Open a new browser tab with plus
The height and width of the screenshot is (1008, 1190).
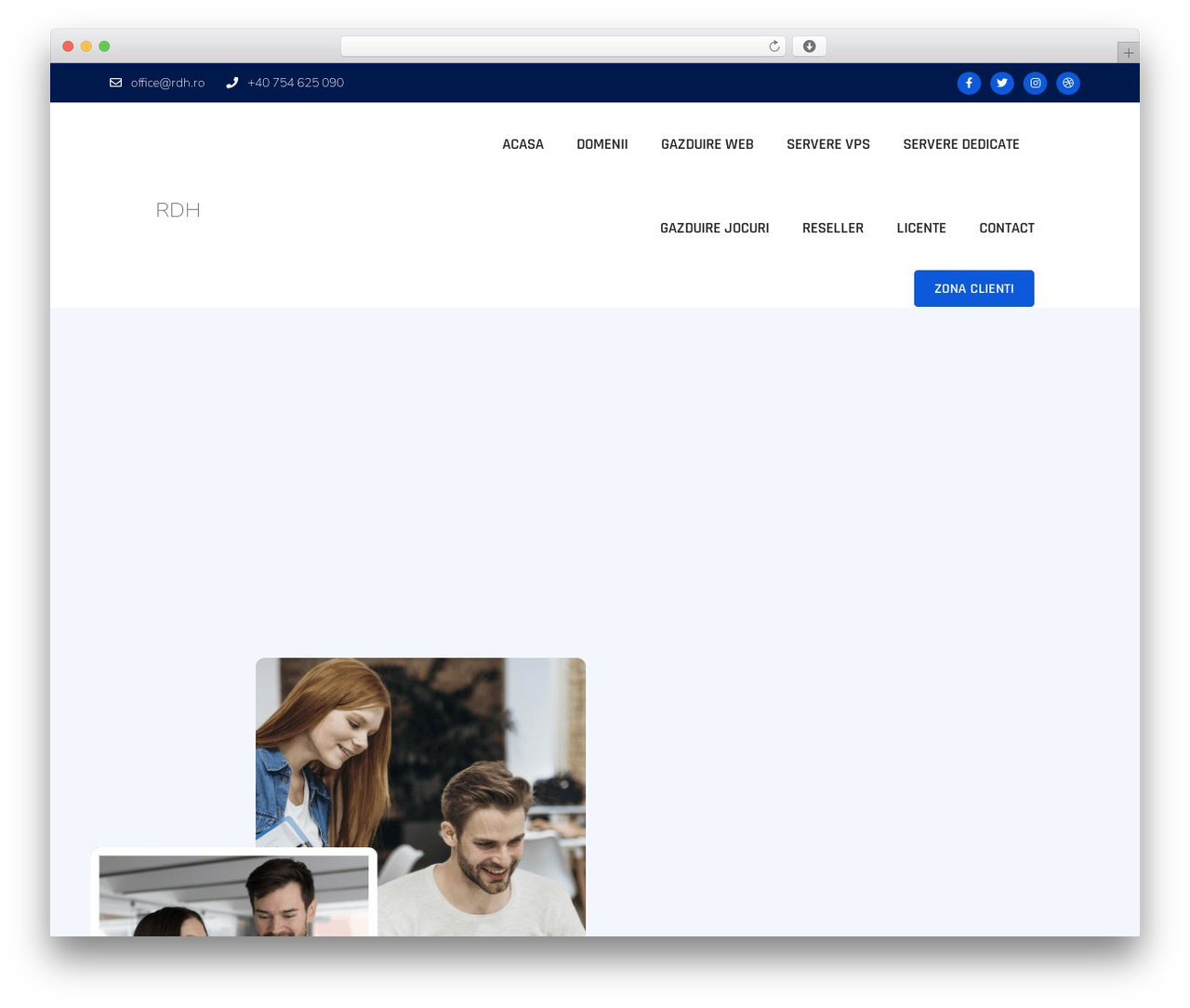click(1129, 53)
